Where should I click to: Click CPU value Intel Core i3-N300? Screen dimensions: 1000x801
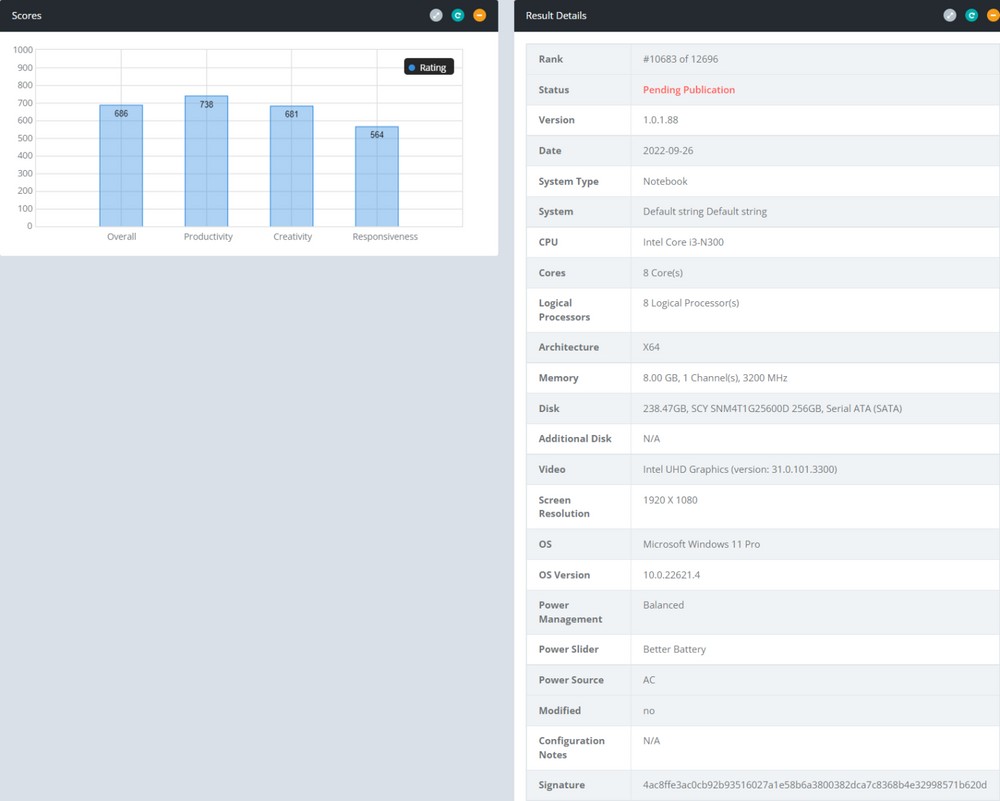coord(683,242)
